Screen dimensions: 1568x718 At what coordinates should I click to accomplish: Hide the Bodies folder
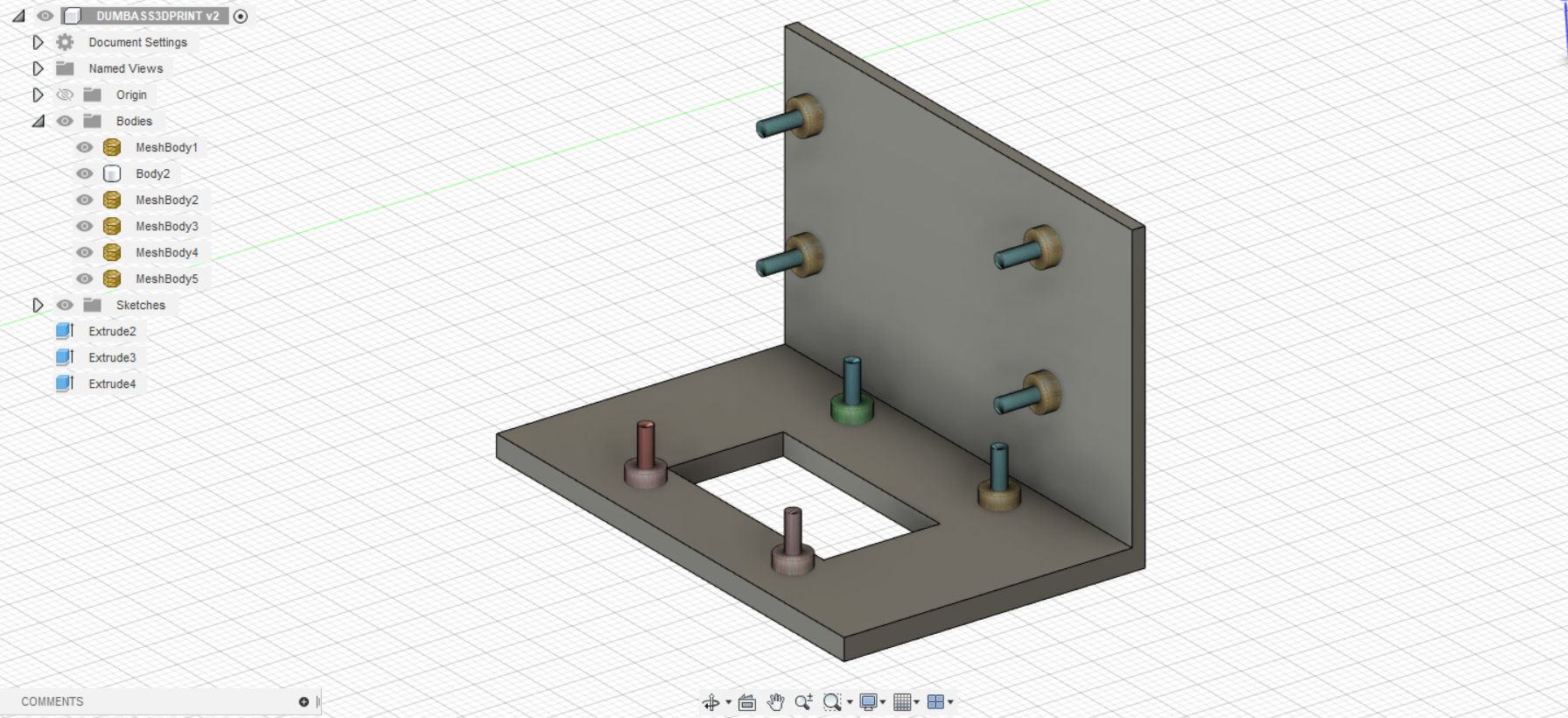65,121
